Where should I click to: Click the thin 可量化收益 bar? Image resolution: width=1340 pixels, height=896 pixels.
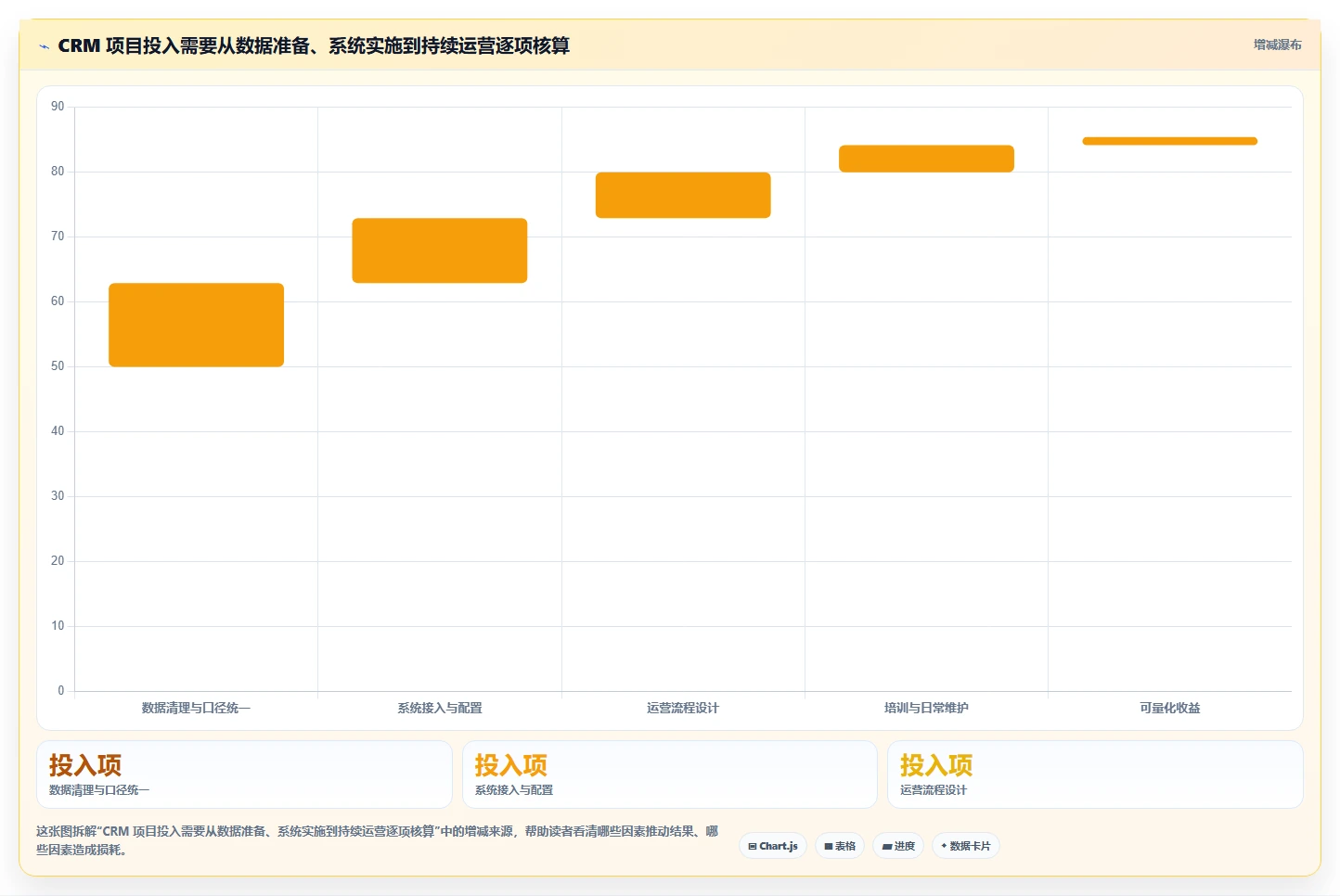pos(1169,141)
